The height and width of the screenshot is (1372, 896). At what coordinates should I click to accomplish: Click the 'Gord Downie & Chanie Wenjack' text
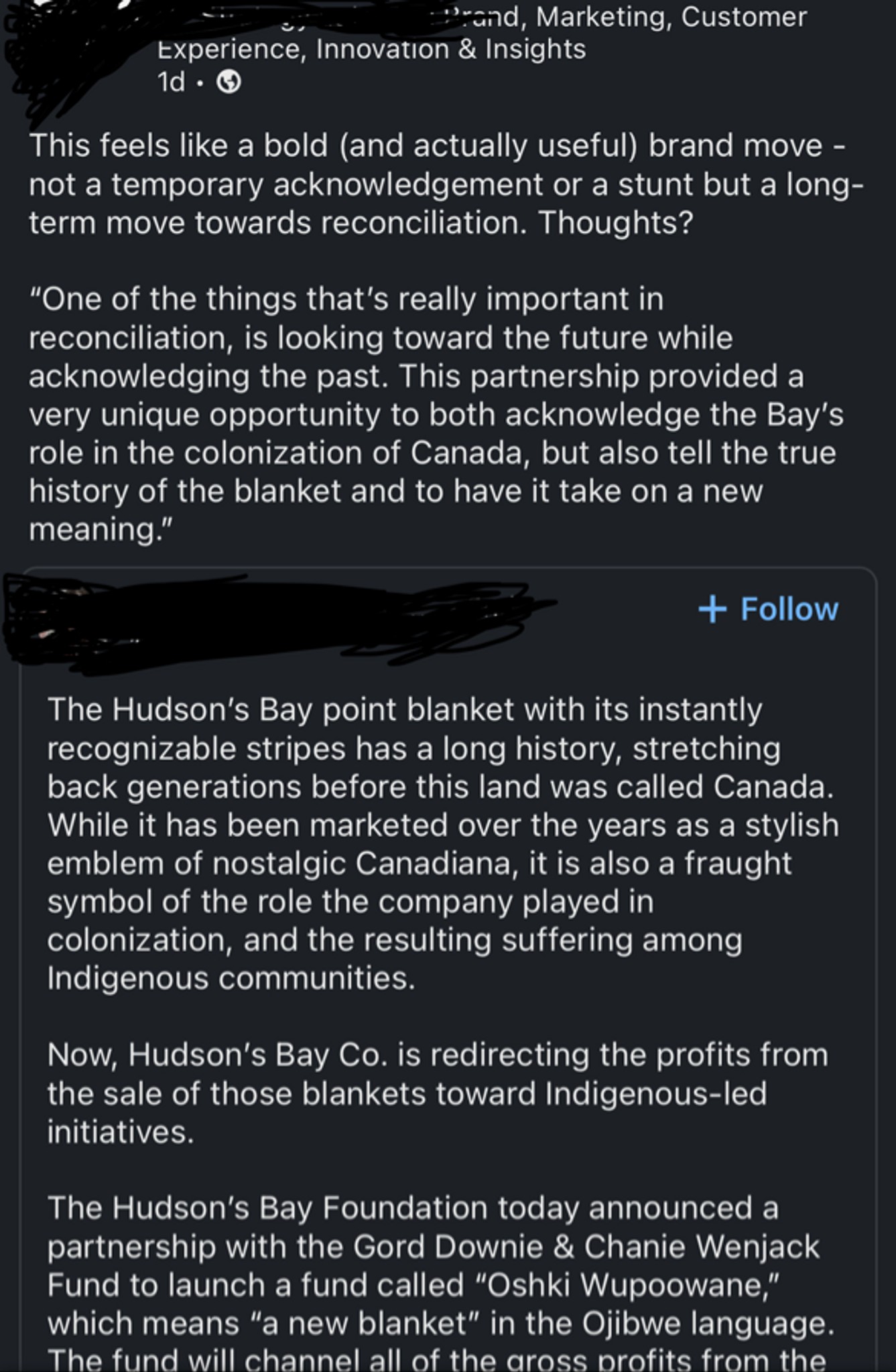click(x=586, y=1247)
